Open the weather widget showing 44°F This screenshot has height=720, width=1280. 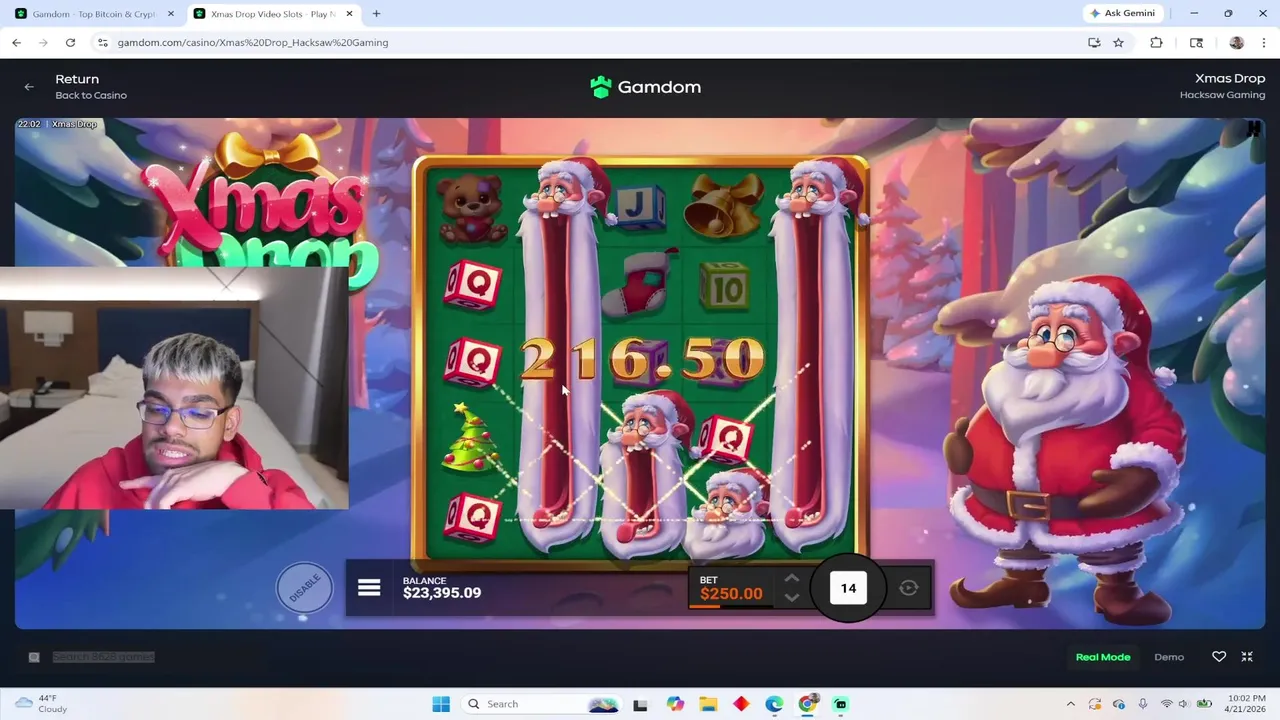point(42,704)
